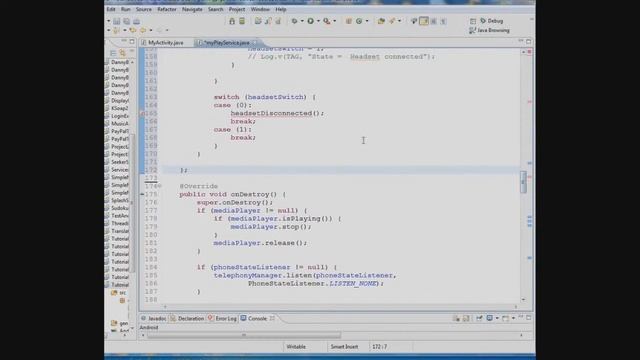Screen dimensions: 640x360
Task: Open the Package Explorer view menu
Action: click(x=132, y=52)
